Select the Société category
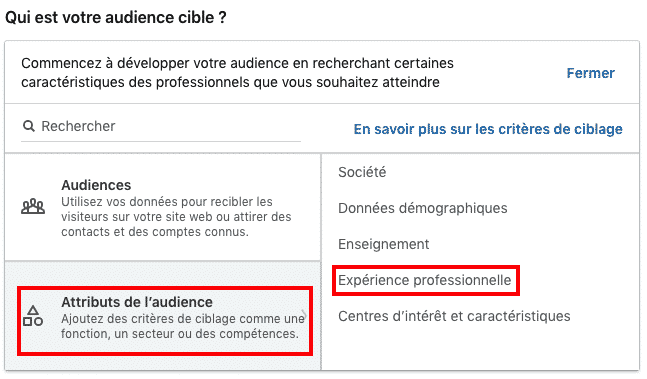This screenshot has width=647, height=379. tap(362, 172)
